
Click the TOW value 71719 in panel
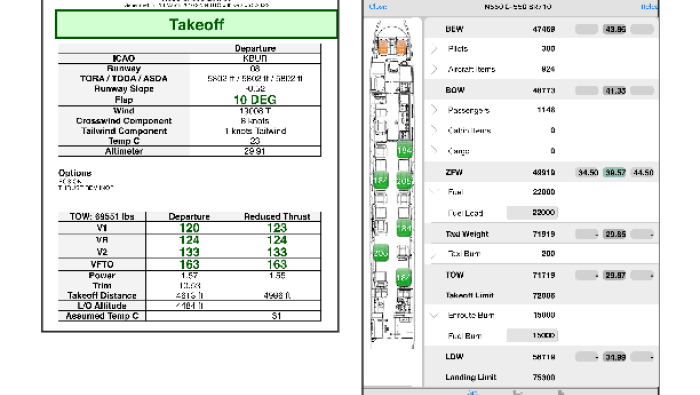544,275
